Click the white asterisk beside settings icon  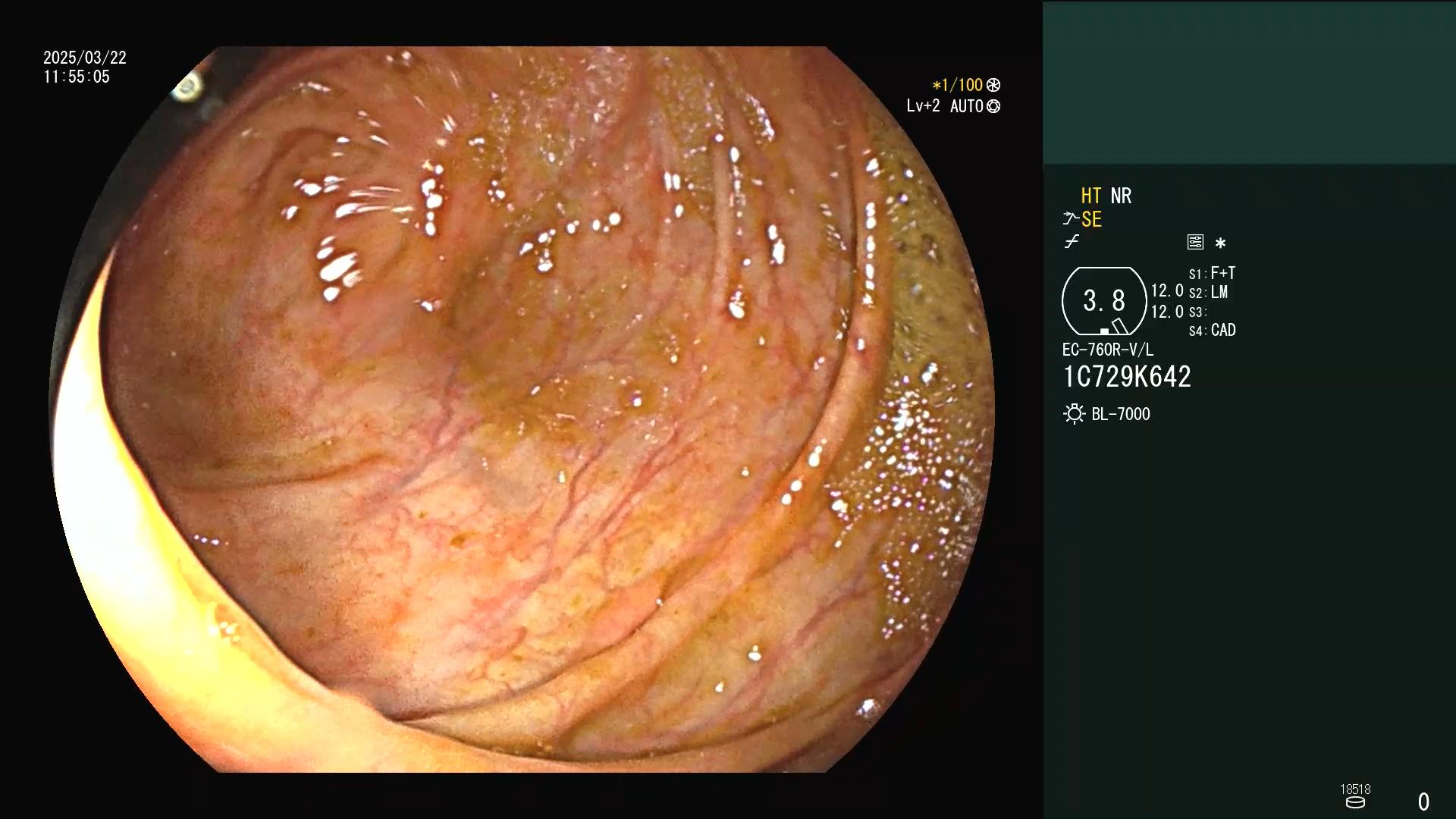point(1220,243)
